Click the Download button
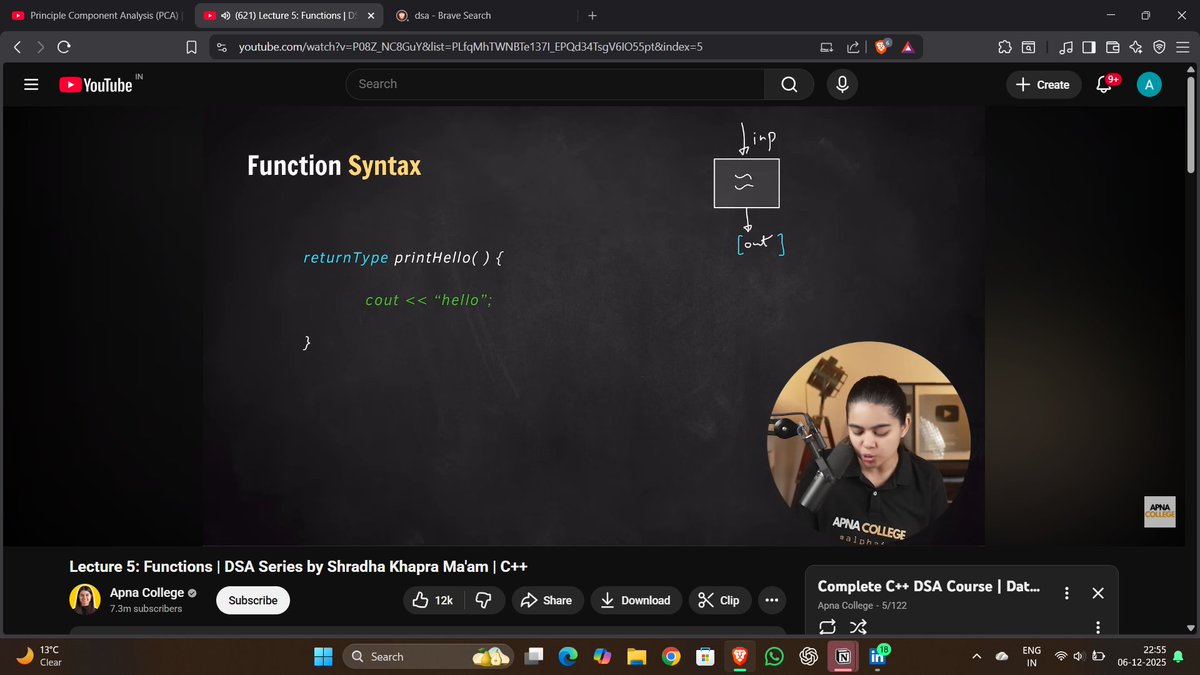The width and height of the screenshot is (1200, 675). tap(636, 600)
